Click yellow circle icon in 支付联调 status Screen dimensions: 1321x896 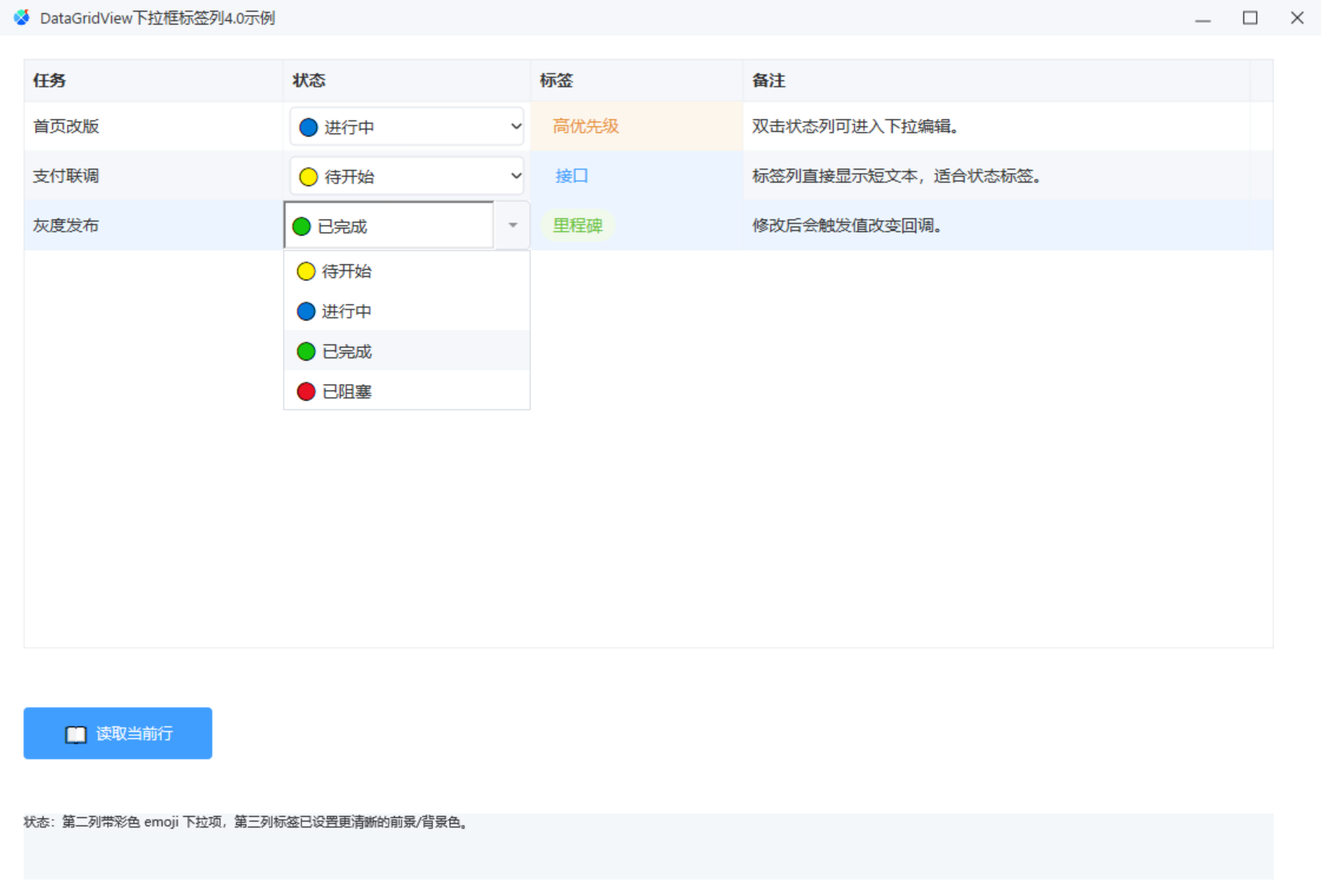pyautogui.click(x=309, y=177)
